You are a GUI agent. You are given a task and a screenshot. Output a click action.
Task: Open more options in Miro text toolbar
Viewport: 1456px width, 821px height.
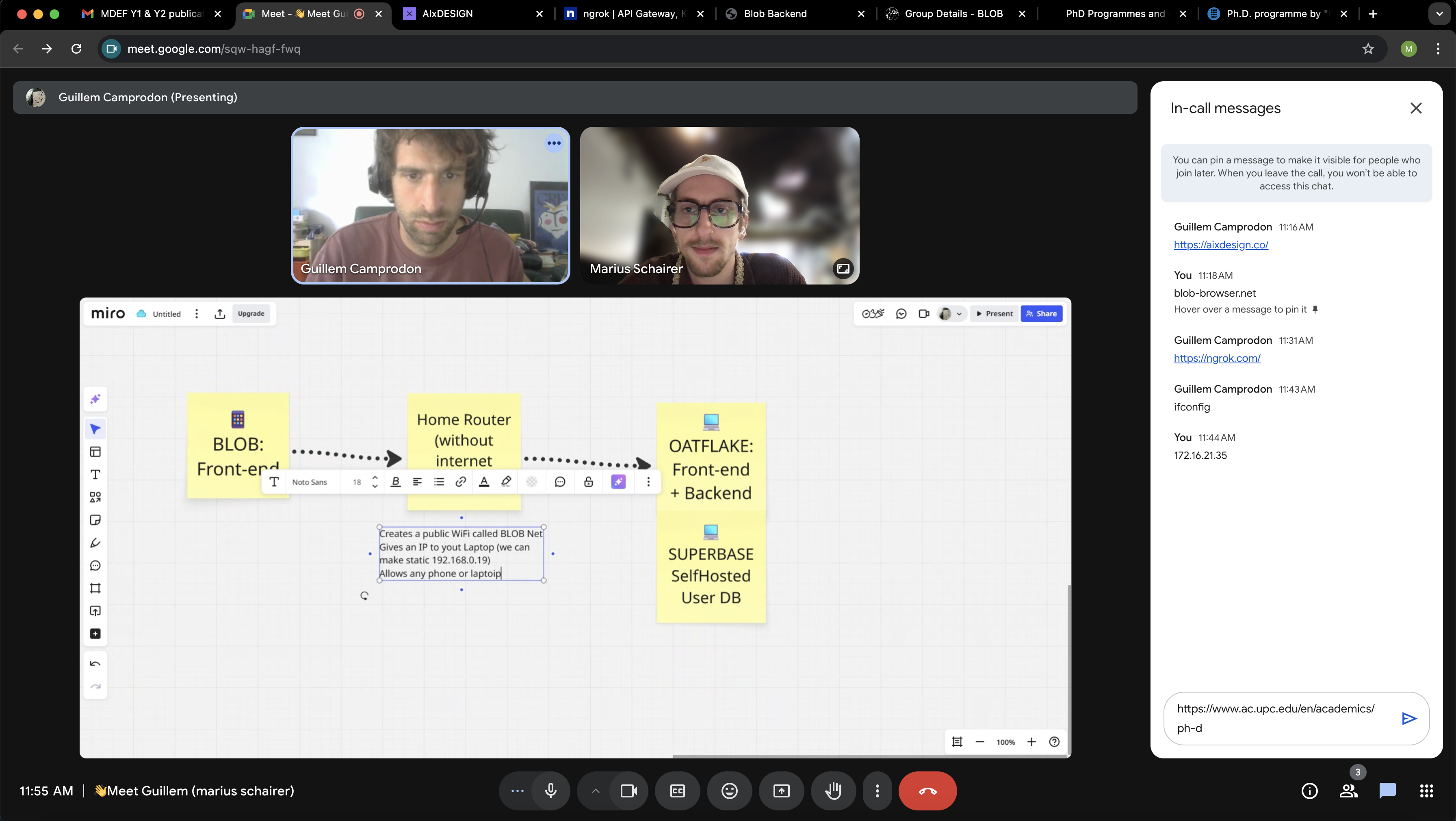[x=648, y=482]
